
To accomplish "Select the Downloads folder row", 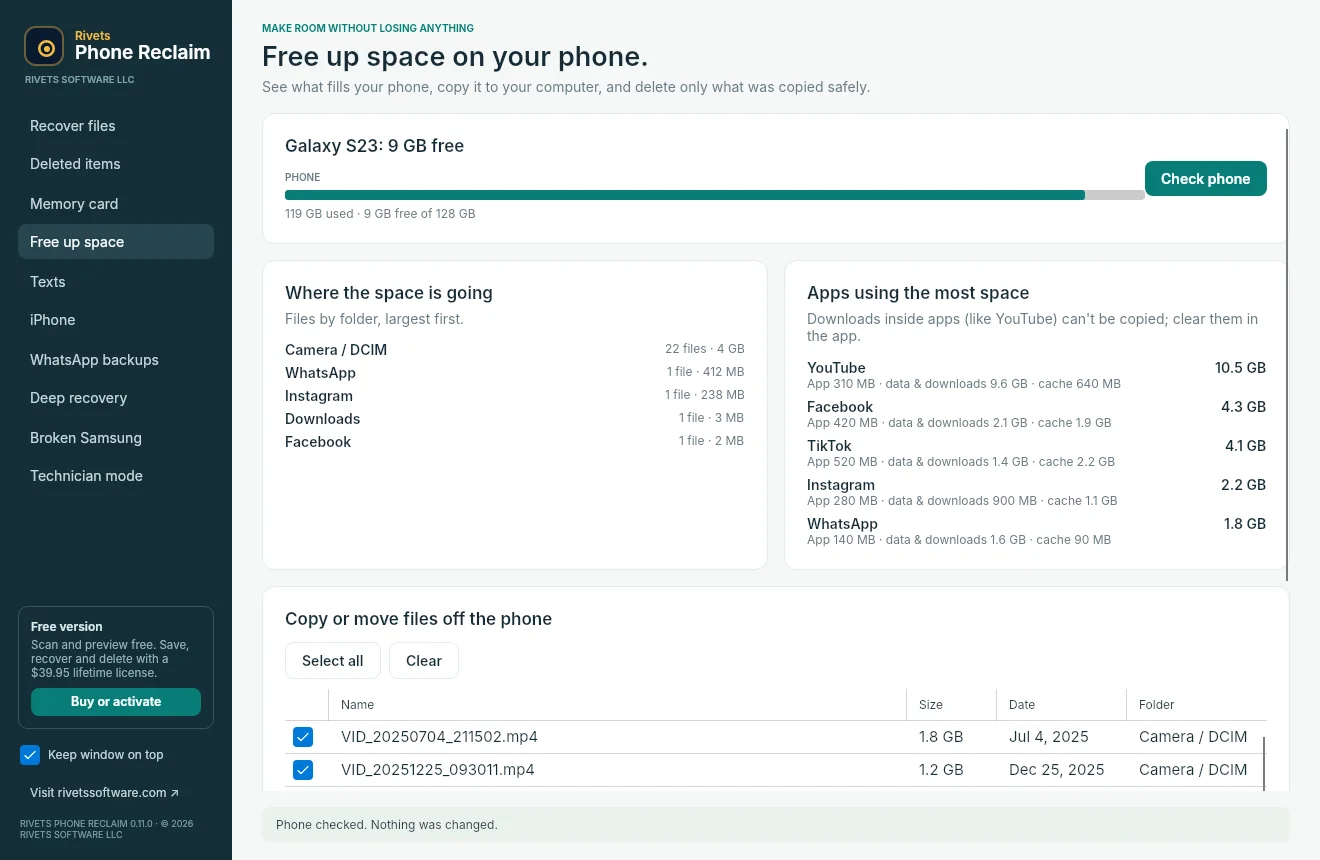I will pos(515,419).
